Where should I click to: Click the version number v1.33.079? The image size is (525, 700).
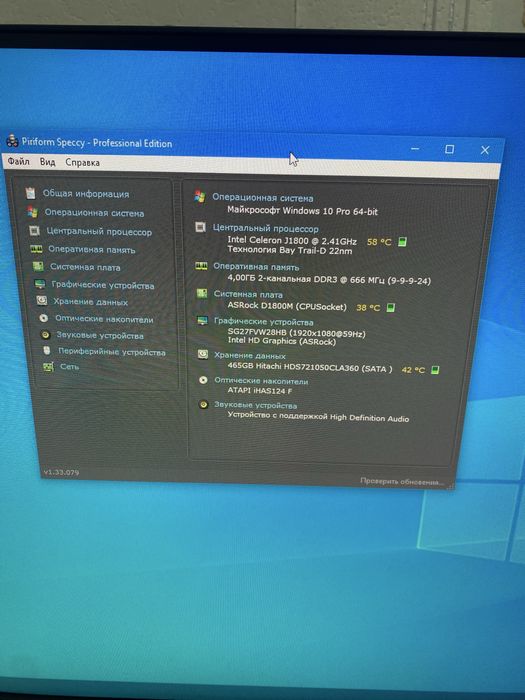[x=61, y=472]
